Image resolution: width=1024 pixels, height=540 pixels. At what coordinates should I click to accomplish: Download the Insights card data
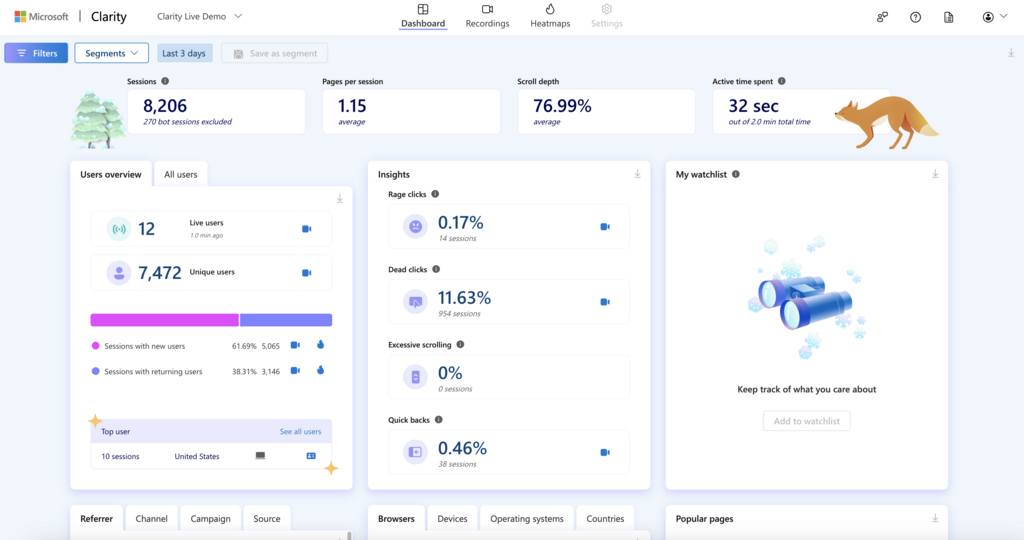pyautogui.click(x=637, y=174)
